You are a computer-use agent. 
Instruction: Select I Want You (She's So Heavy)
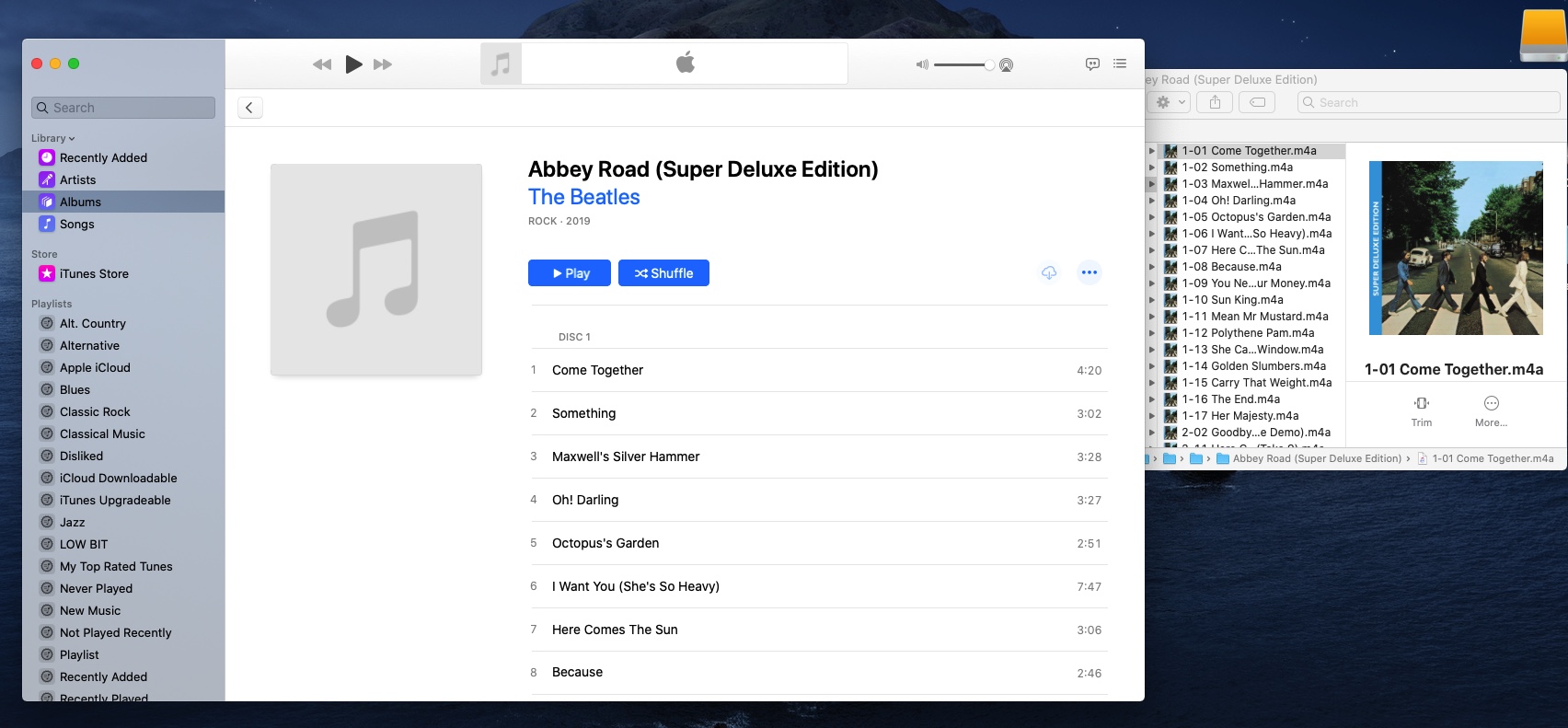point(819,586)
